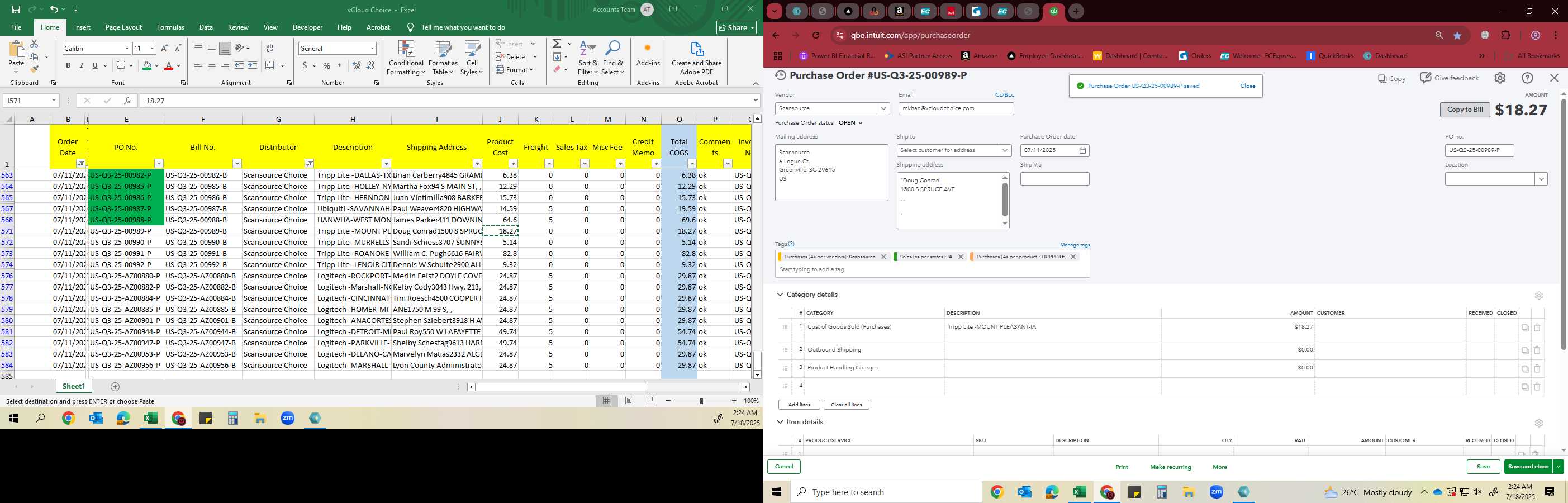Screen dimensions: 1568x503
Task: Click the Copy to Bill button
Action: (1465, 110)
